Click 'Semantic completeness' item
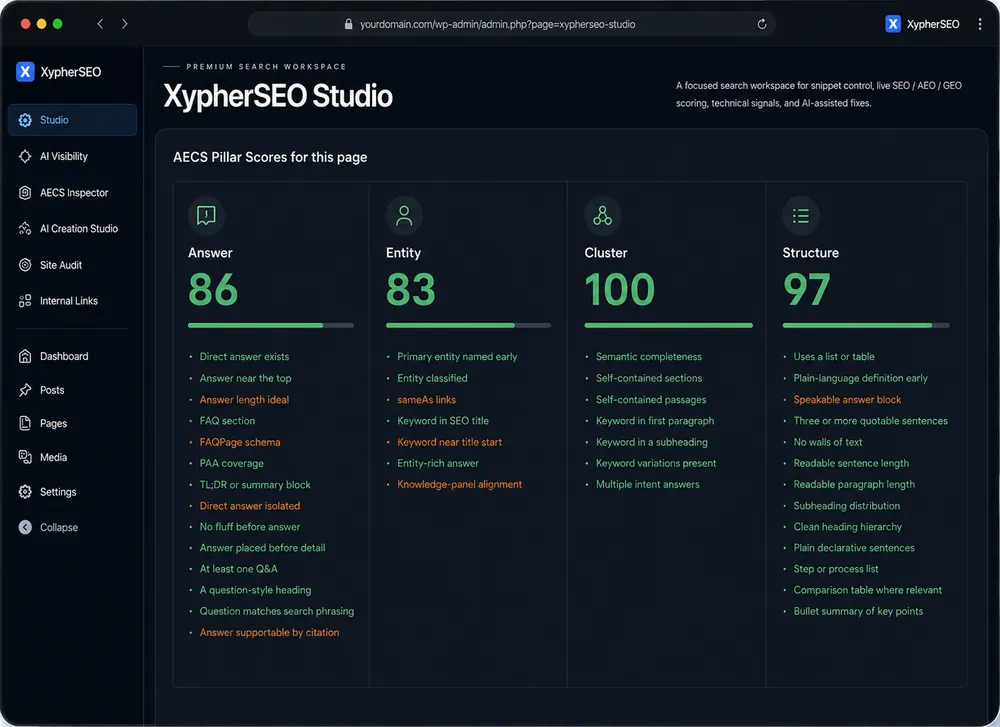 (649, 356)
